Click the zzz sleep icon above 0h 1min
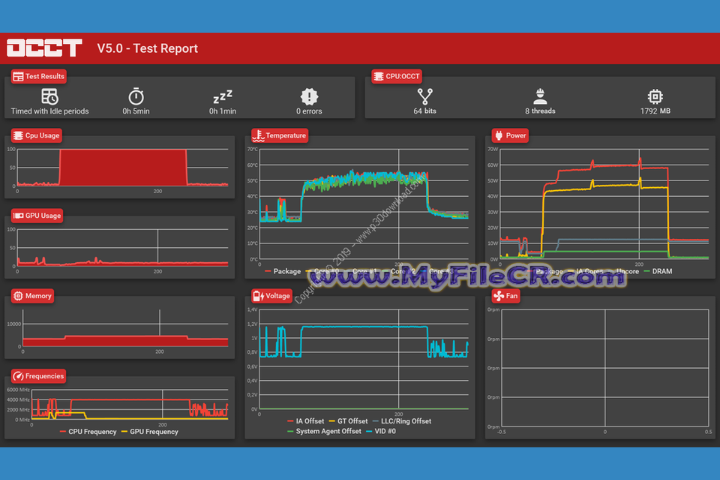The image size is (720, 480). coord(223,97)
